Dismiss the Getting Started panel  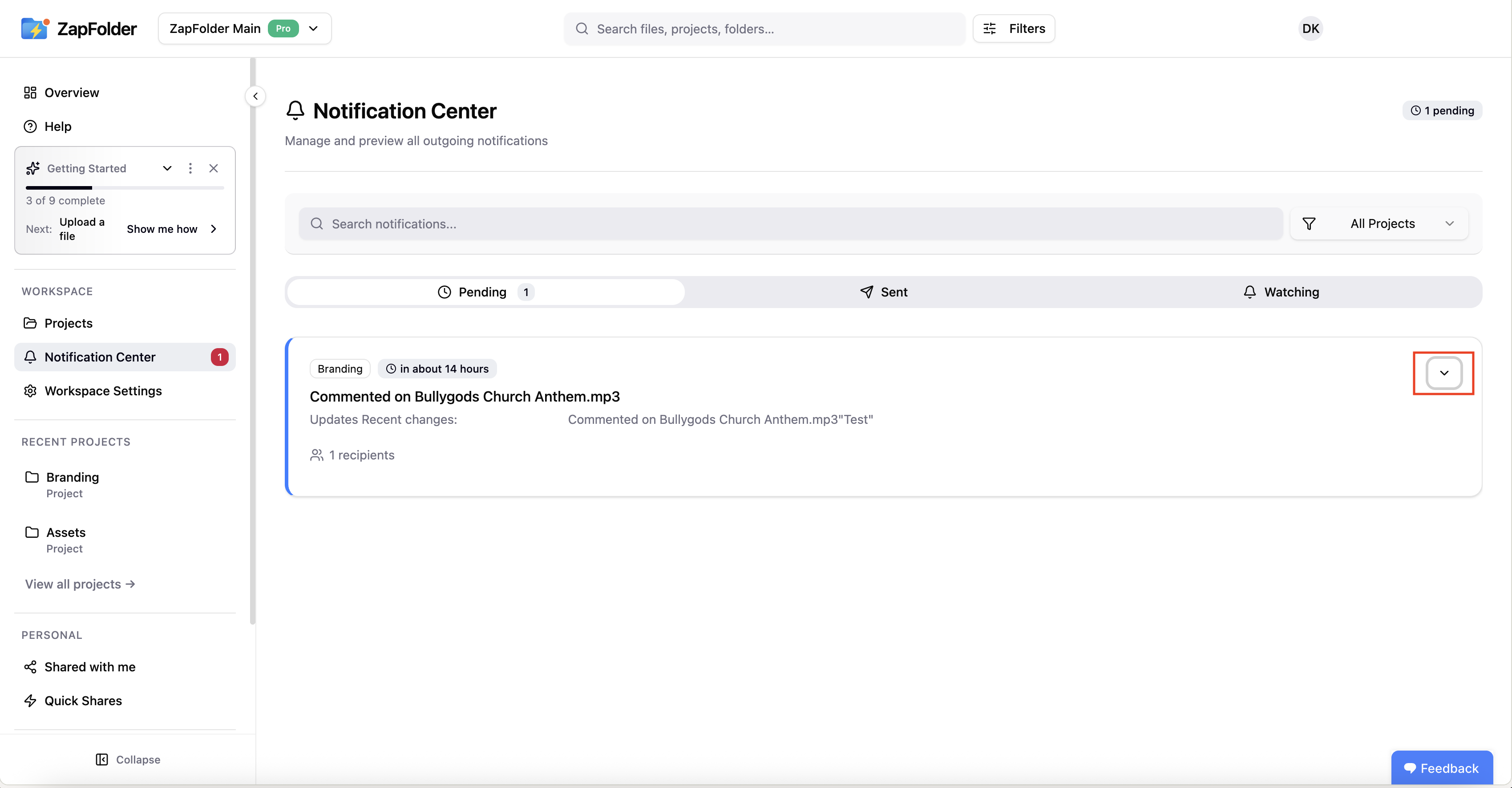click(214, 169)
